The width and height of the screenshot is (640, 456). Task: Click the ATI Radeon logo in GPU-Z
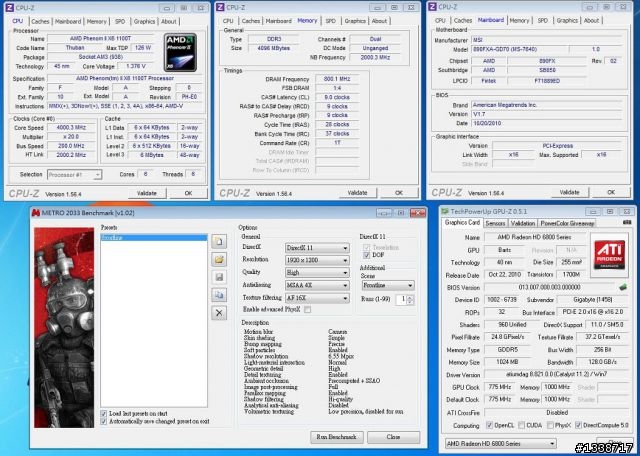click(x=609, y=255)
